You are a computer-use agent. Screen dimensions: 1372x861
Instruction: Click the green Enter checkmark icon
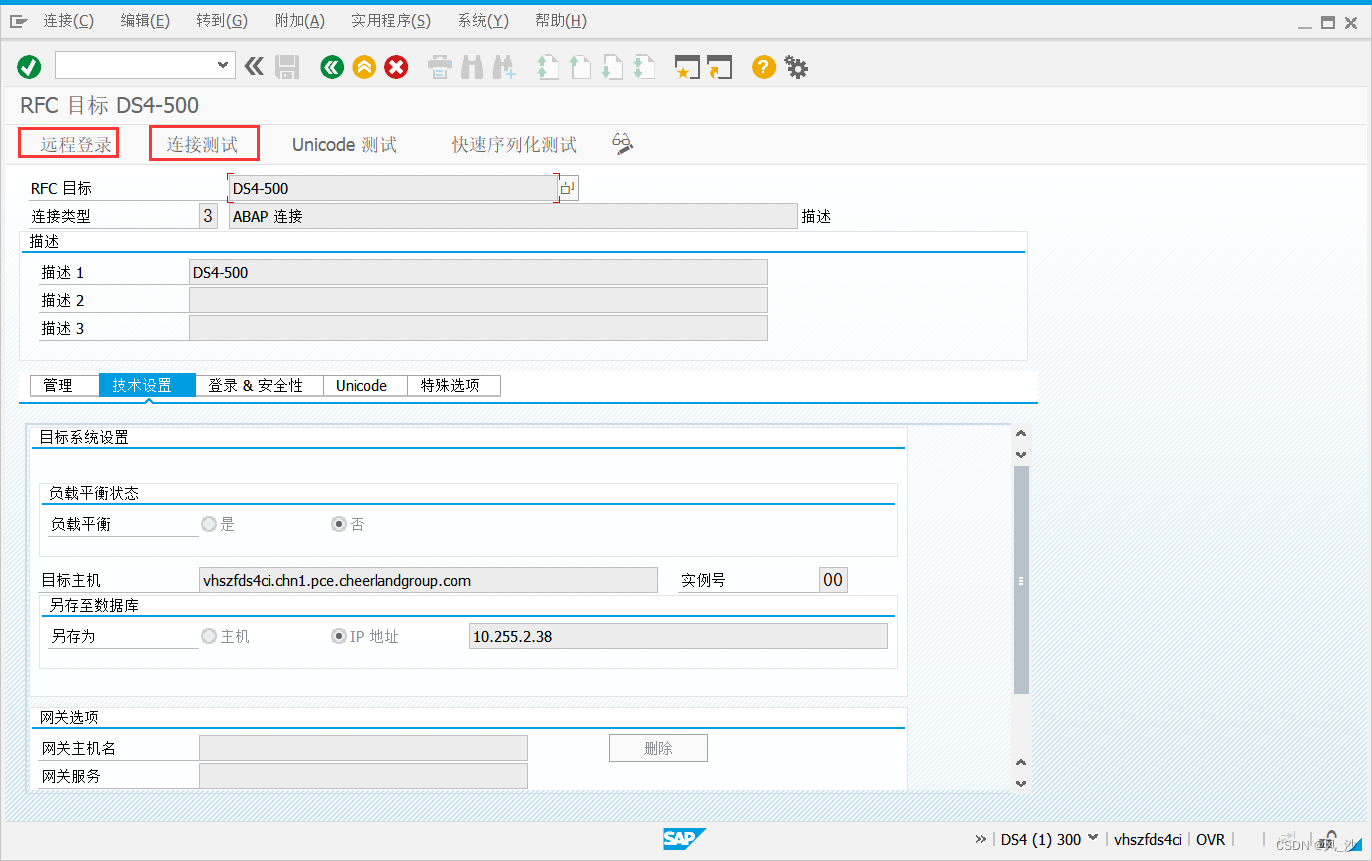tap(29, 67)
